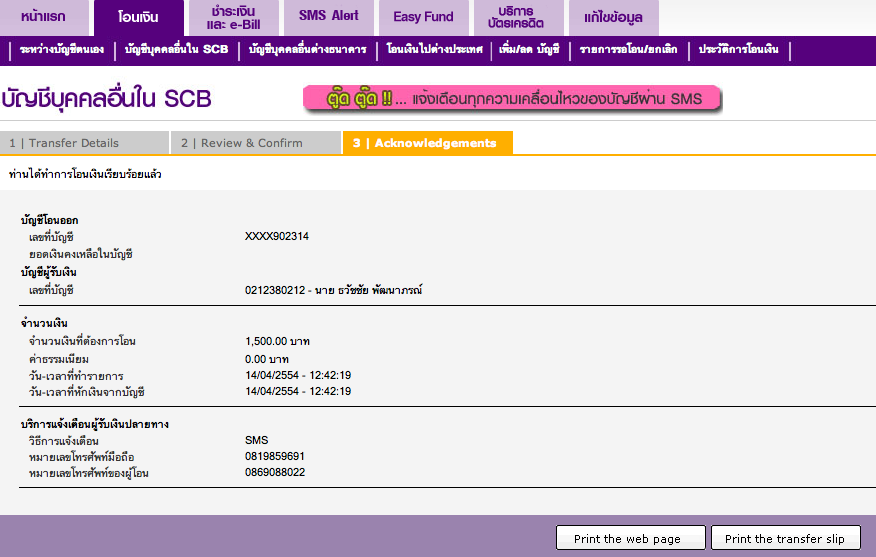Viewport: 876px width, 557px height.
Task: Click the 0.00 บาท fee value
Action: coord(267,359)
